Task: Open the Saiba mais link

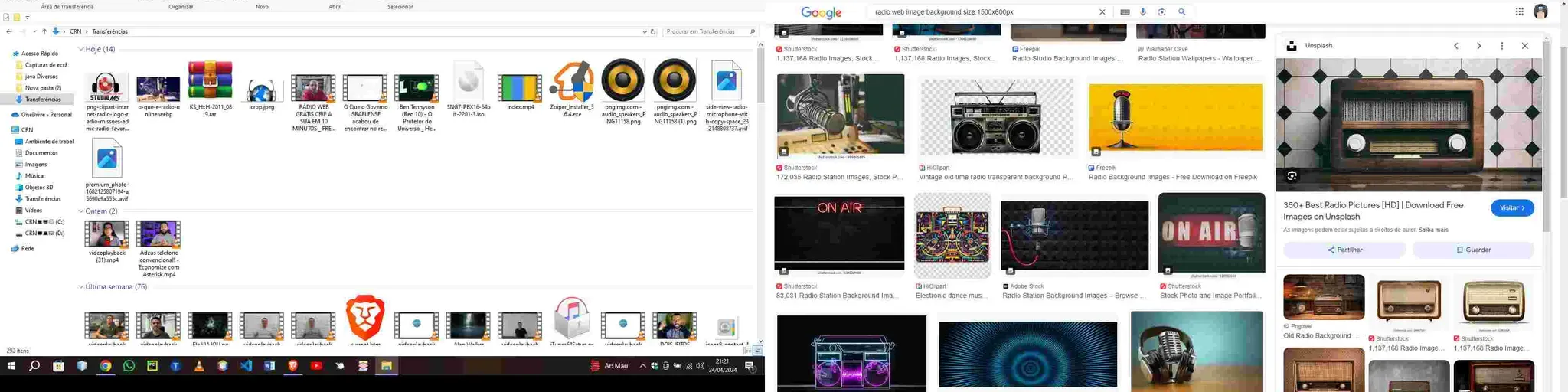Action: tap(1433, 230)
